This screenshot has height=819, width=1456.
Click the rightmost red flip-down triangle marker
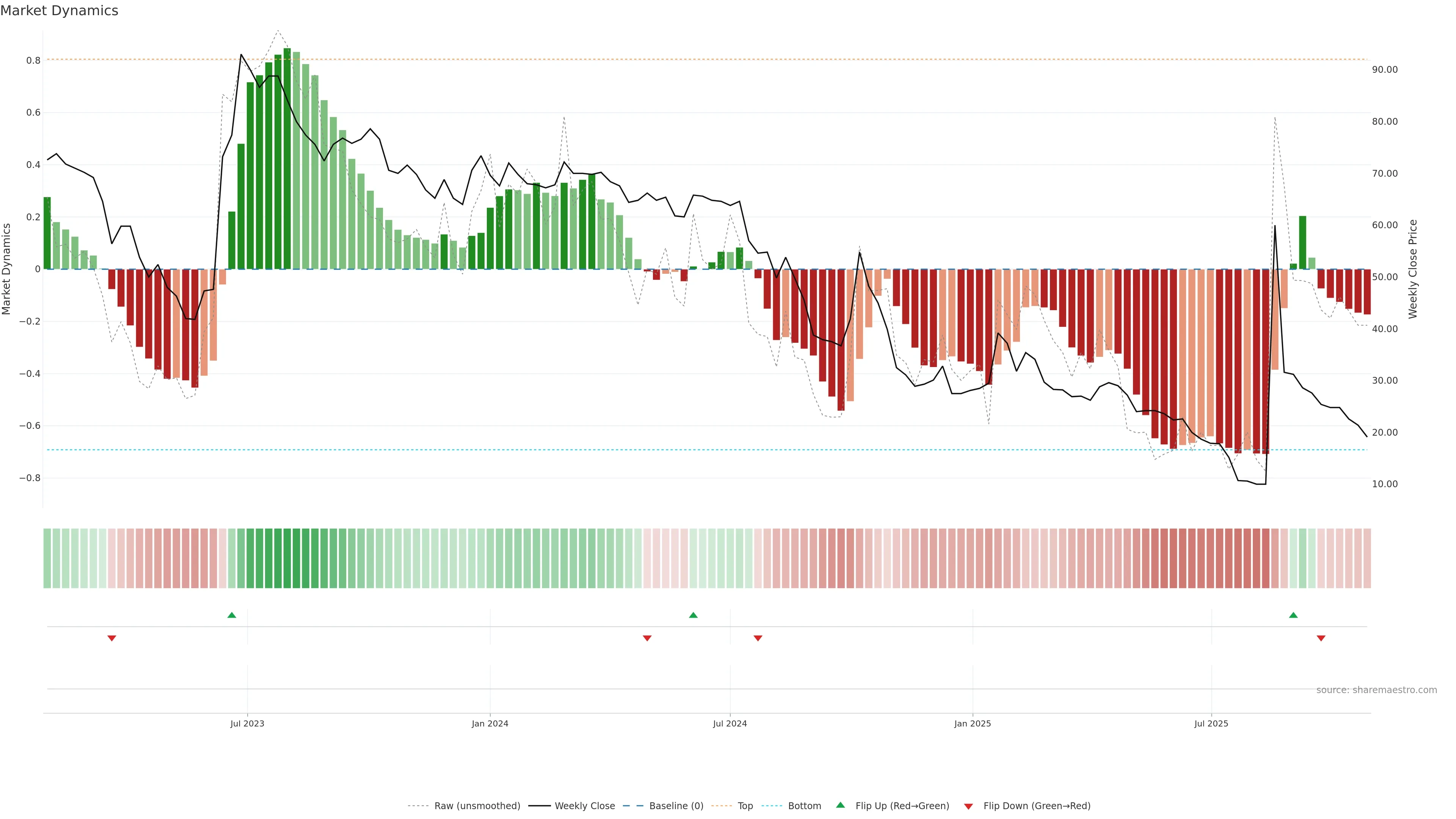pyautogui.click(x=1321, y=638)
